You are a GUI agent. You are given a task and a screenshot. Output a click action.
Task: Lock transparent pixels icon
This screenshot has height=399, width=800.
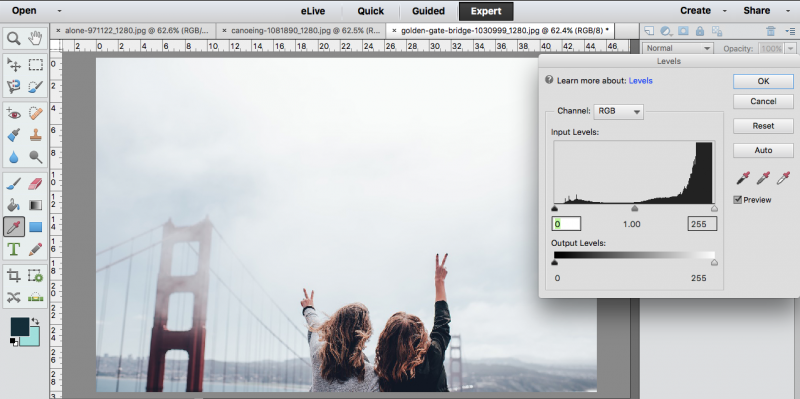click(x=716, y=31)
